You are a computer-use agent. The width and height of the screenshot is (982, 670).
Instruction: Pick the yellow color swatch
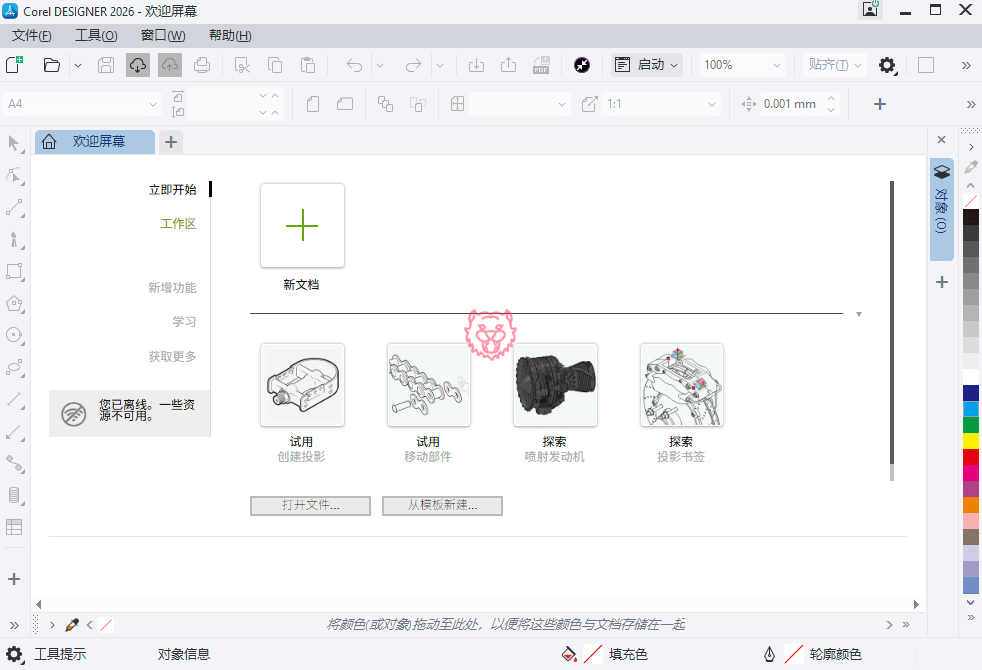click(x=971, y=441)
